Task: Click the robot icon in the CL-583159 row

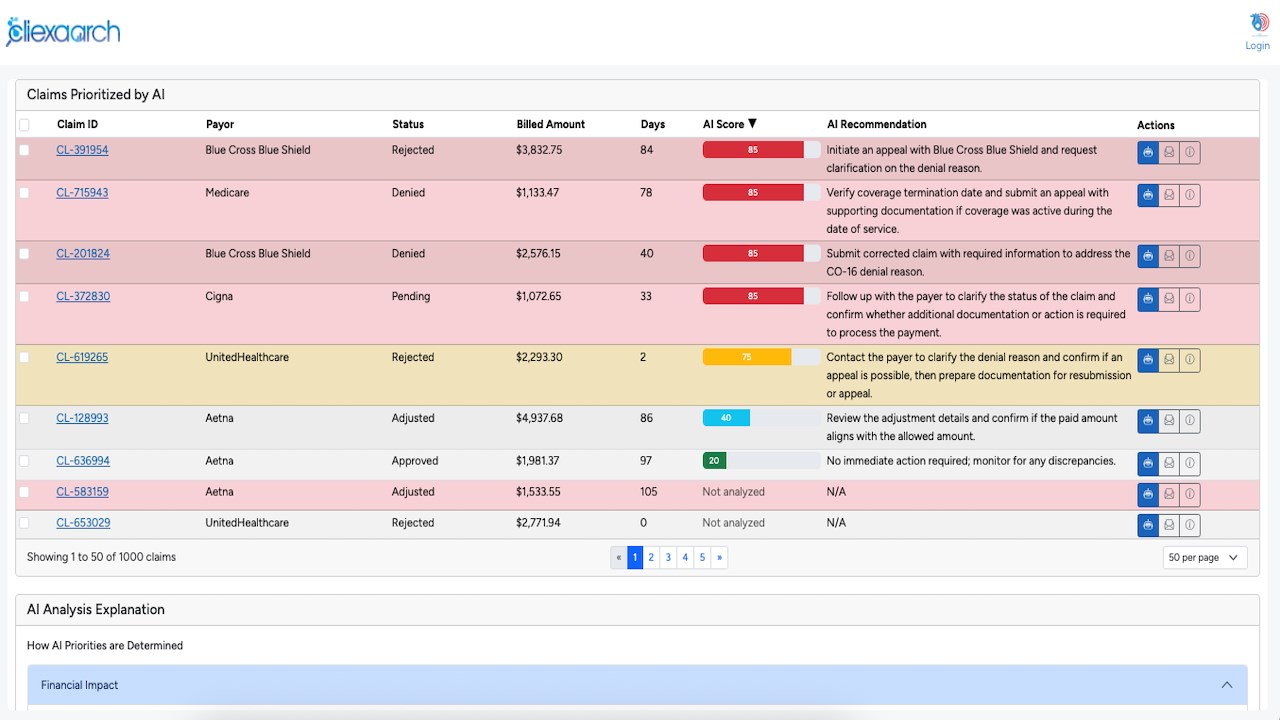Action: click(x=1148, y=494)
